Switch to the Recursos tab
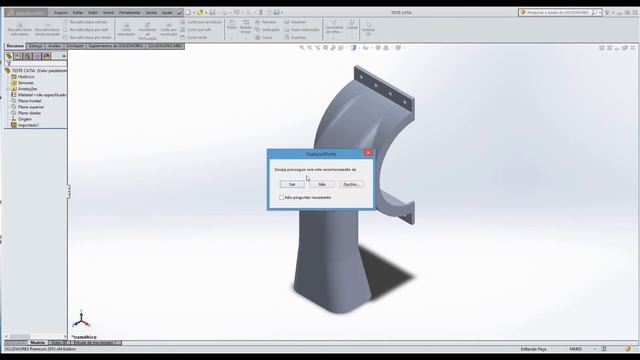 (x=15, y=46)
